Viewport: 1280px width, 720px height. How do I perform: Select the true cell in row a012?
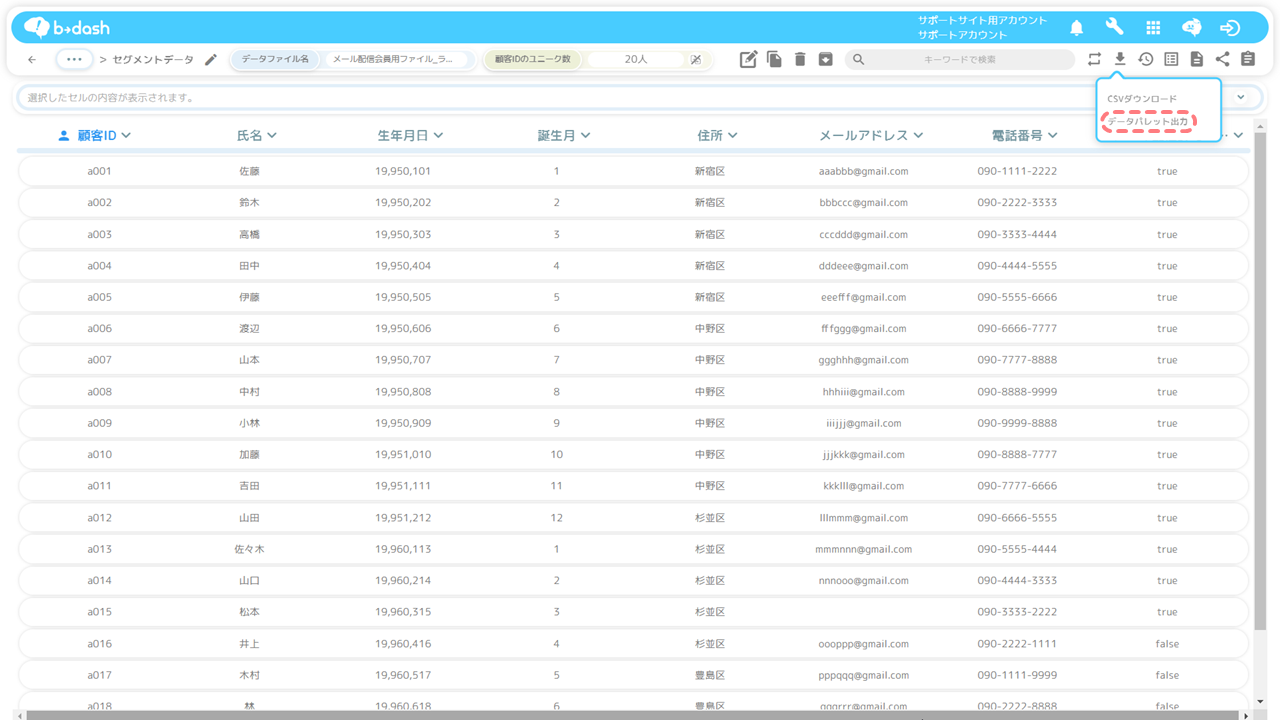click(1167, 518)
